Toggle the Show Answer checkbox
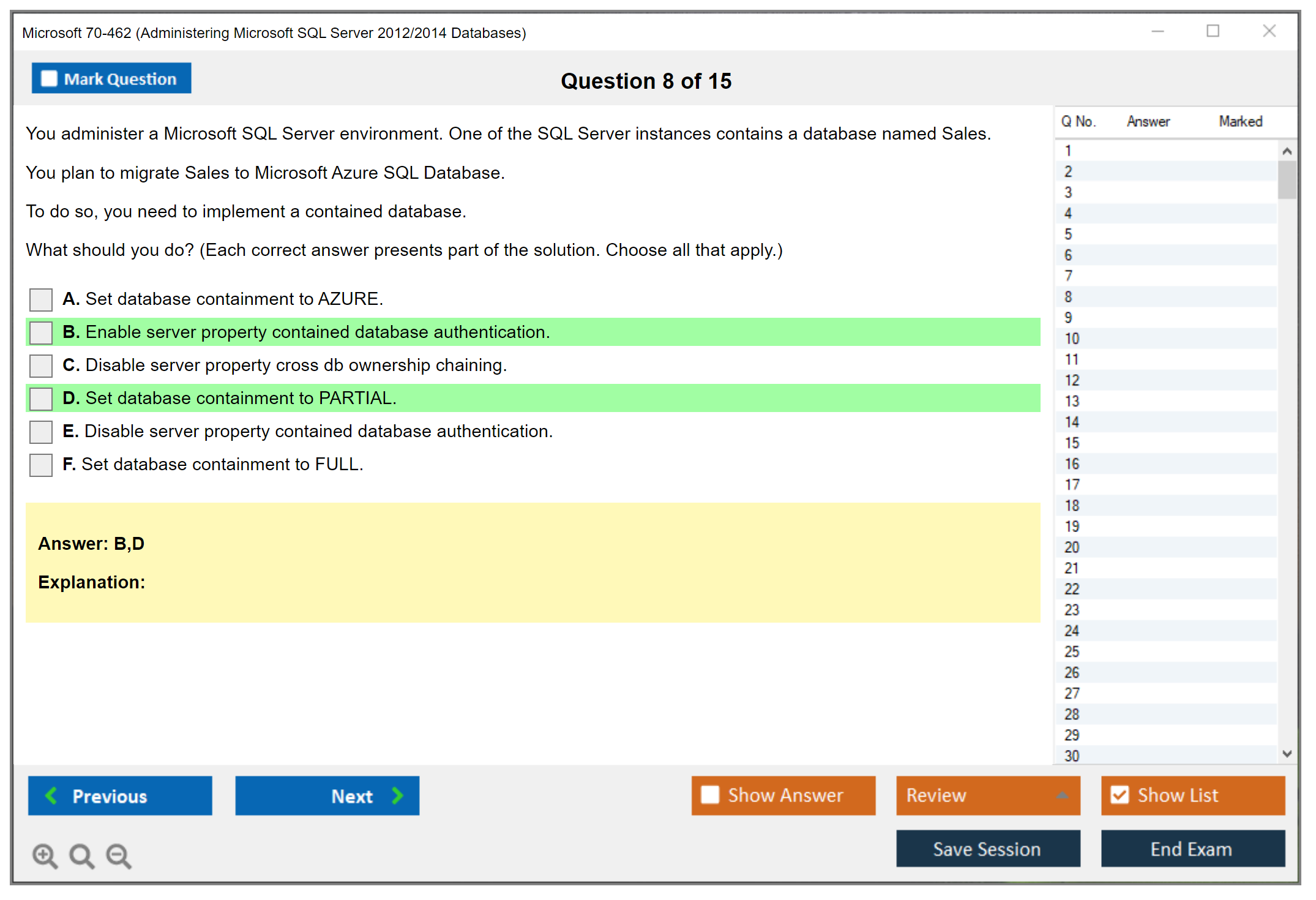This screenshot has width=1316, height=900. (x=710, y=795)
